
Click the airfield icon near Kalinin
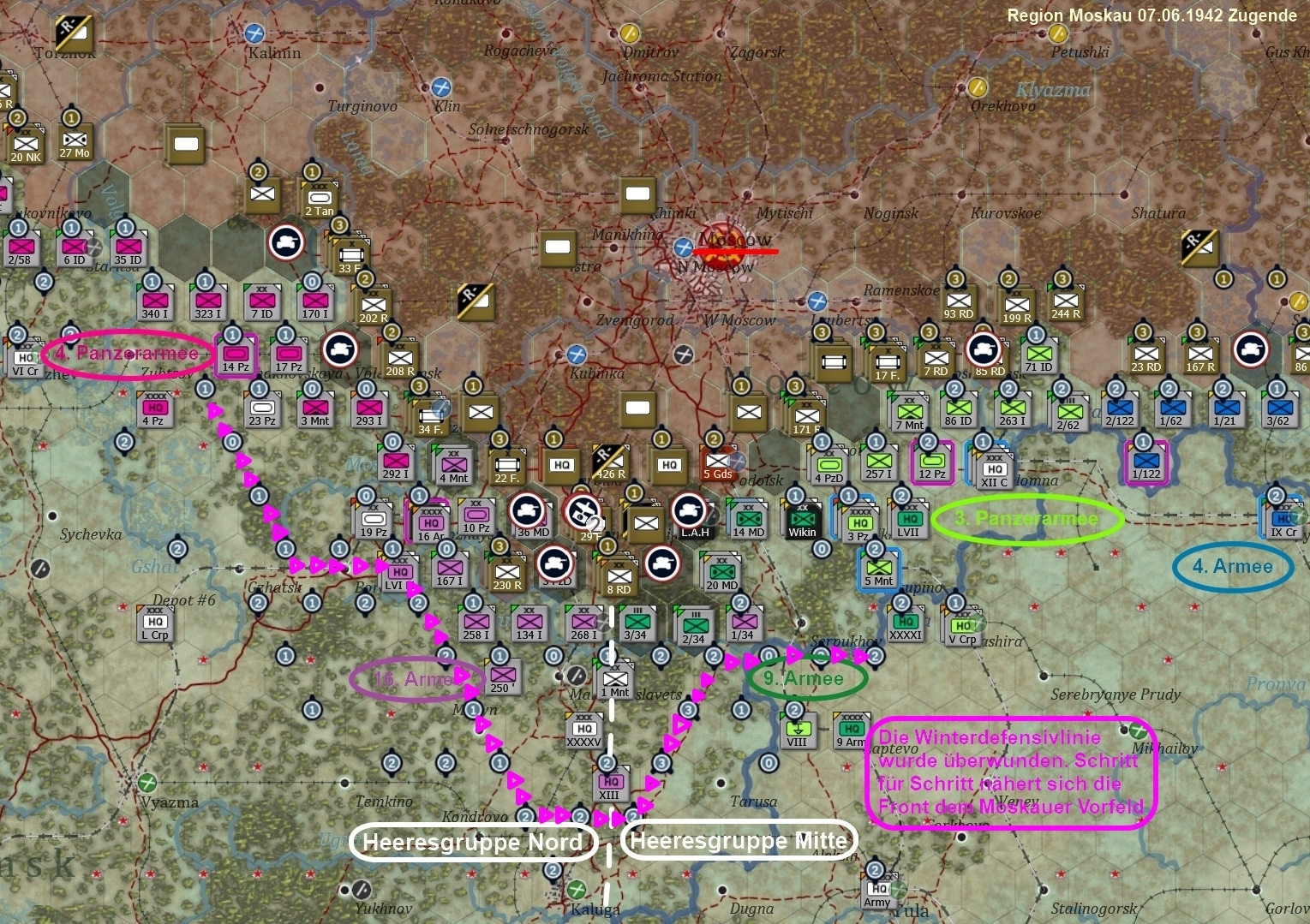click(254, 33)
